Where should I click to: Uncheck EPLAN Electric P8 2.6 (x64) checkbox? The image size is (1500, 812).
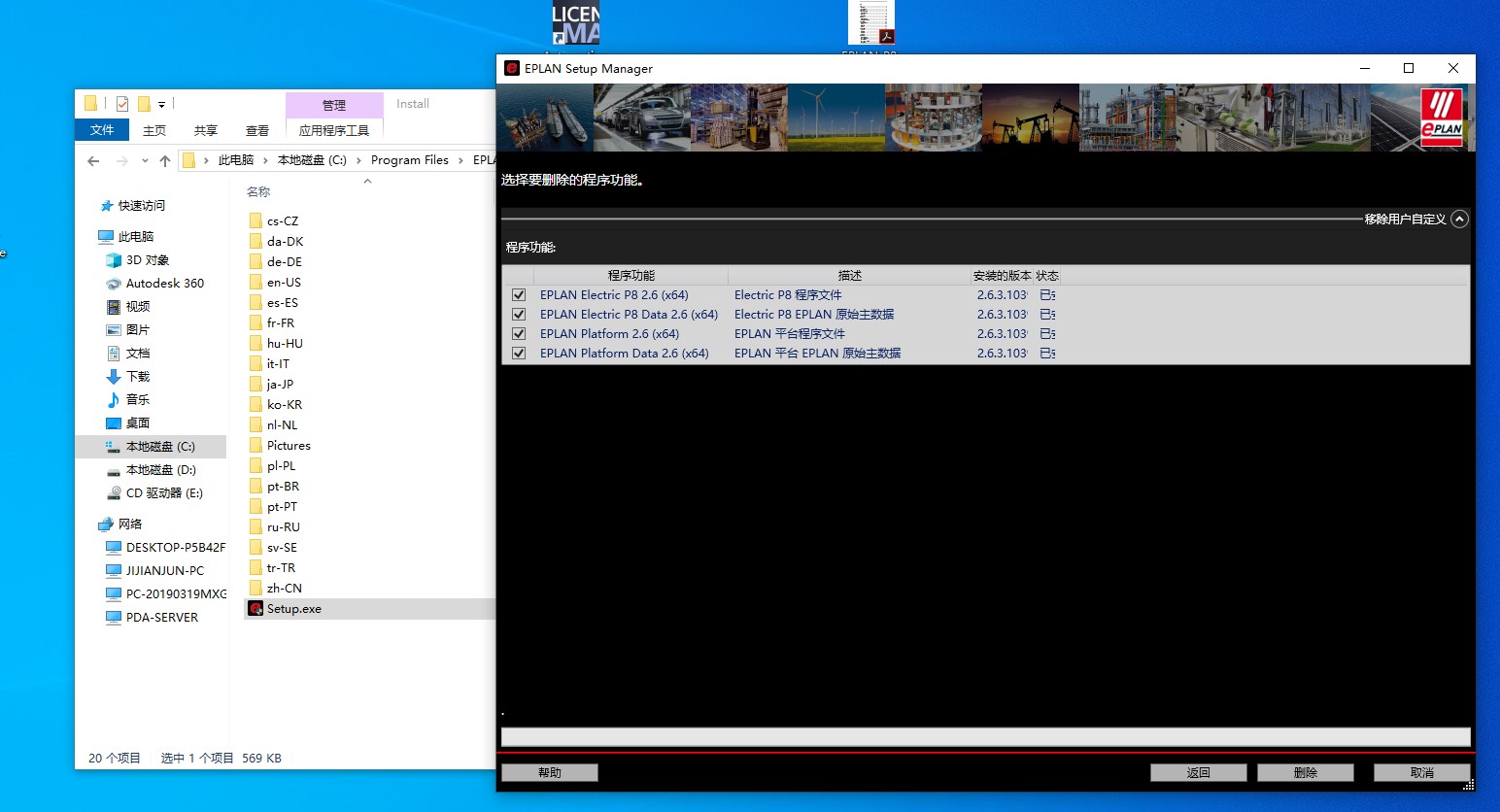[x=519, y=295]
